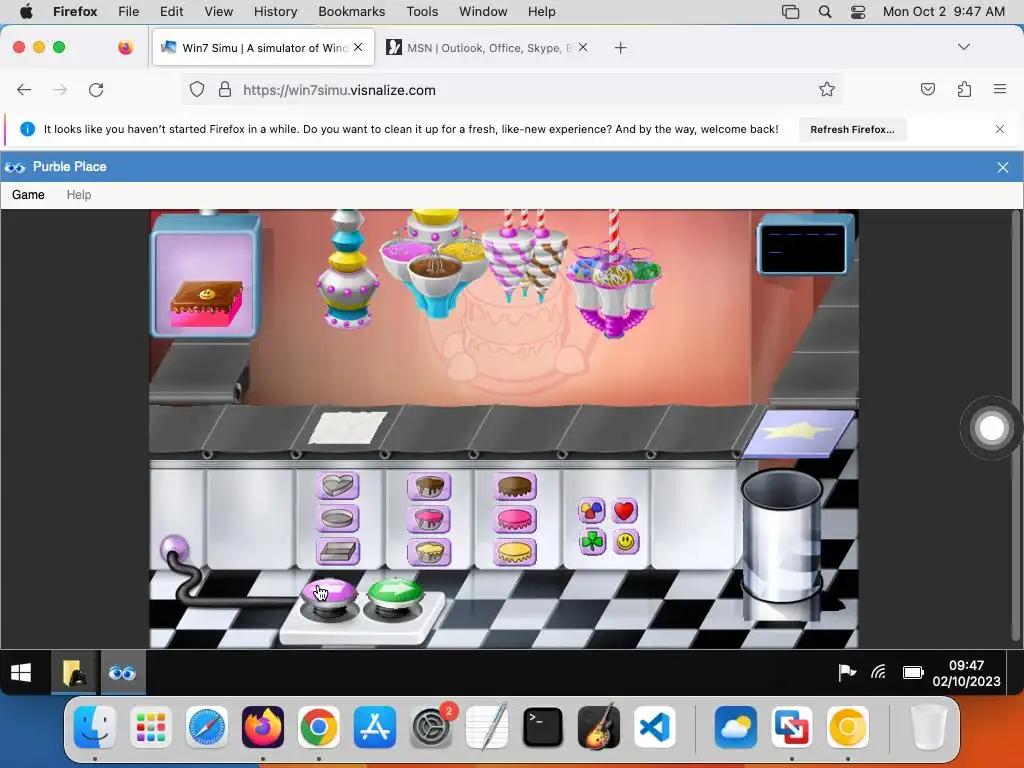Bookmark this page with star icon
The height and width of the screenshot is (768, 1024).
click(827, 89)
